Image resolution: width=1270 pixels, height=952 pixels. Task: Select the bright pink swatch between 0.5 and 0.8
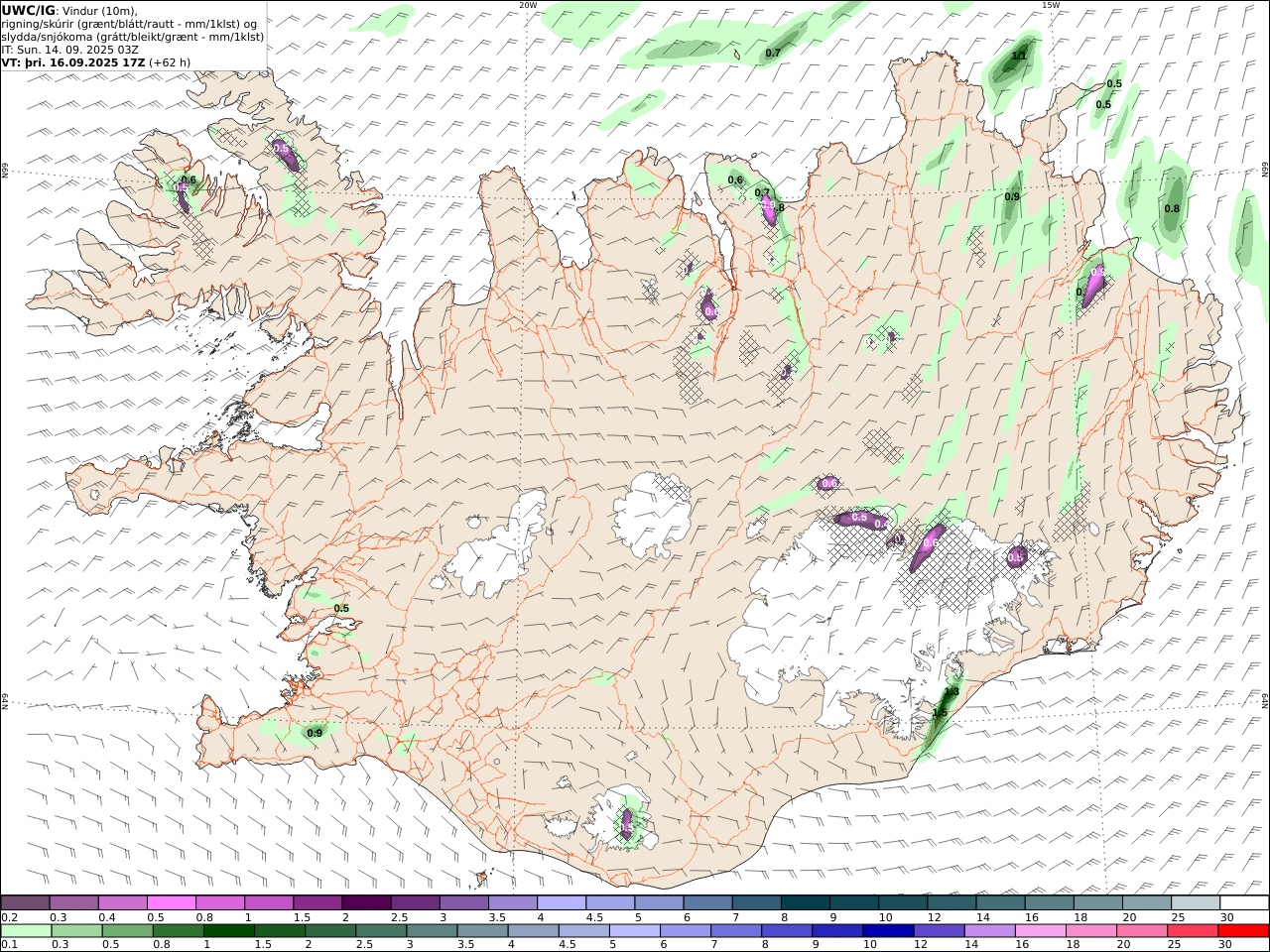(172, 903)
